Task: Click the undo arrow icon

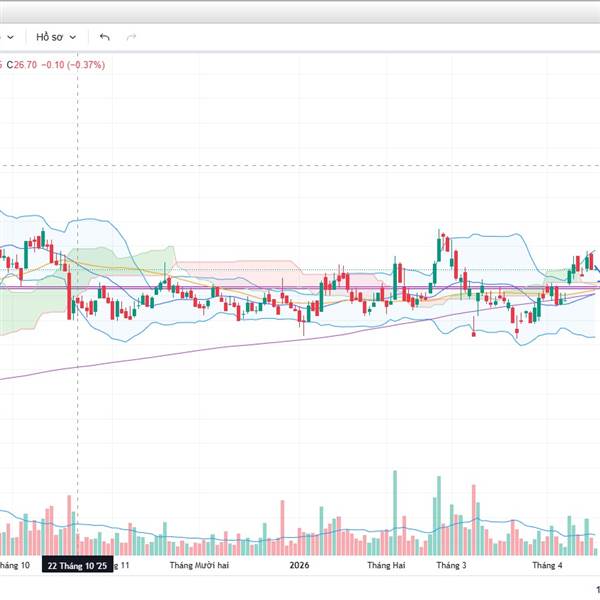Action: [x=105, y=37]
